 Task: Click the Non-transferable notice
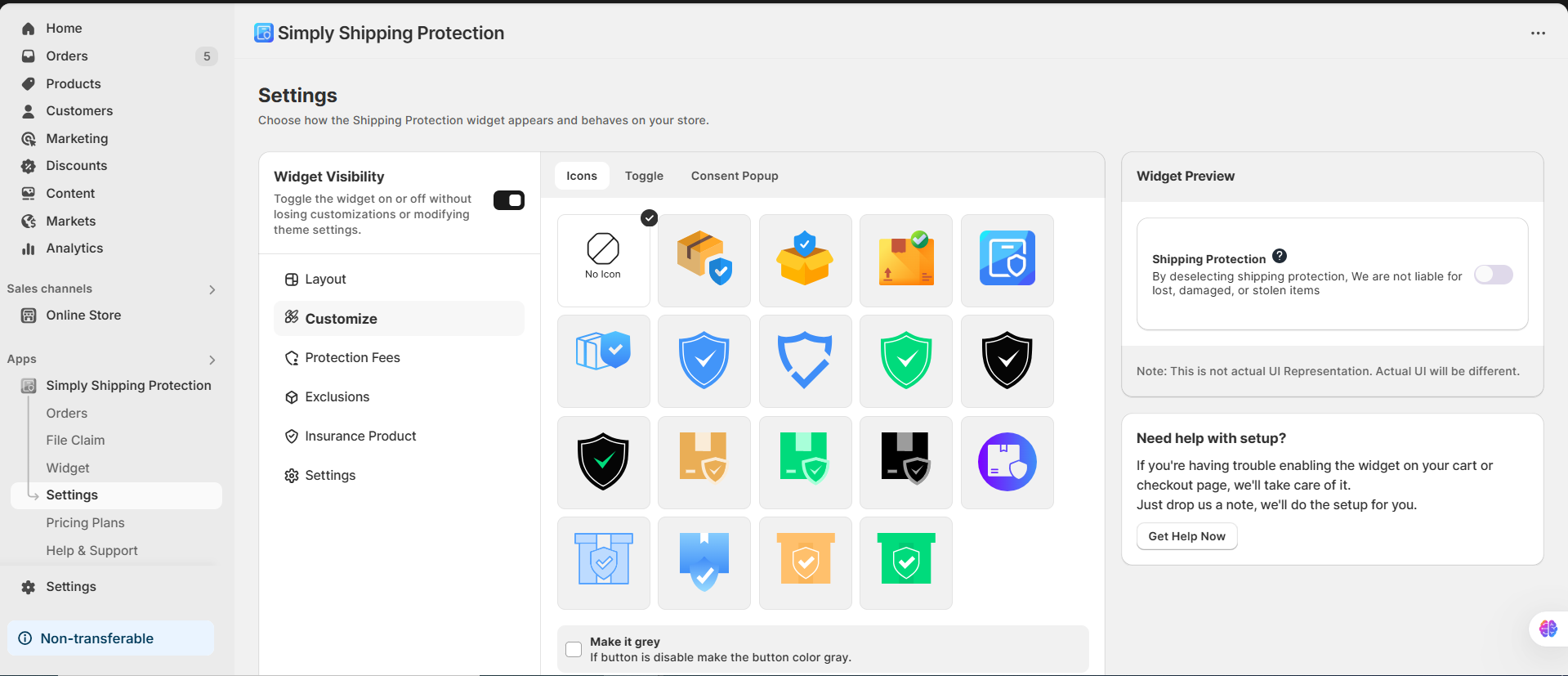pyautogui.click(x=111, y=638)
